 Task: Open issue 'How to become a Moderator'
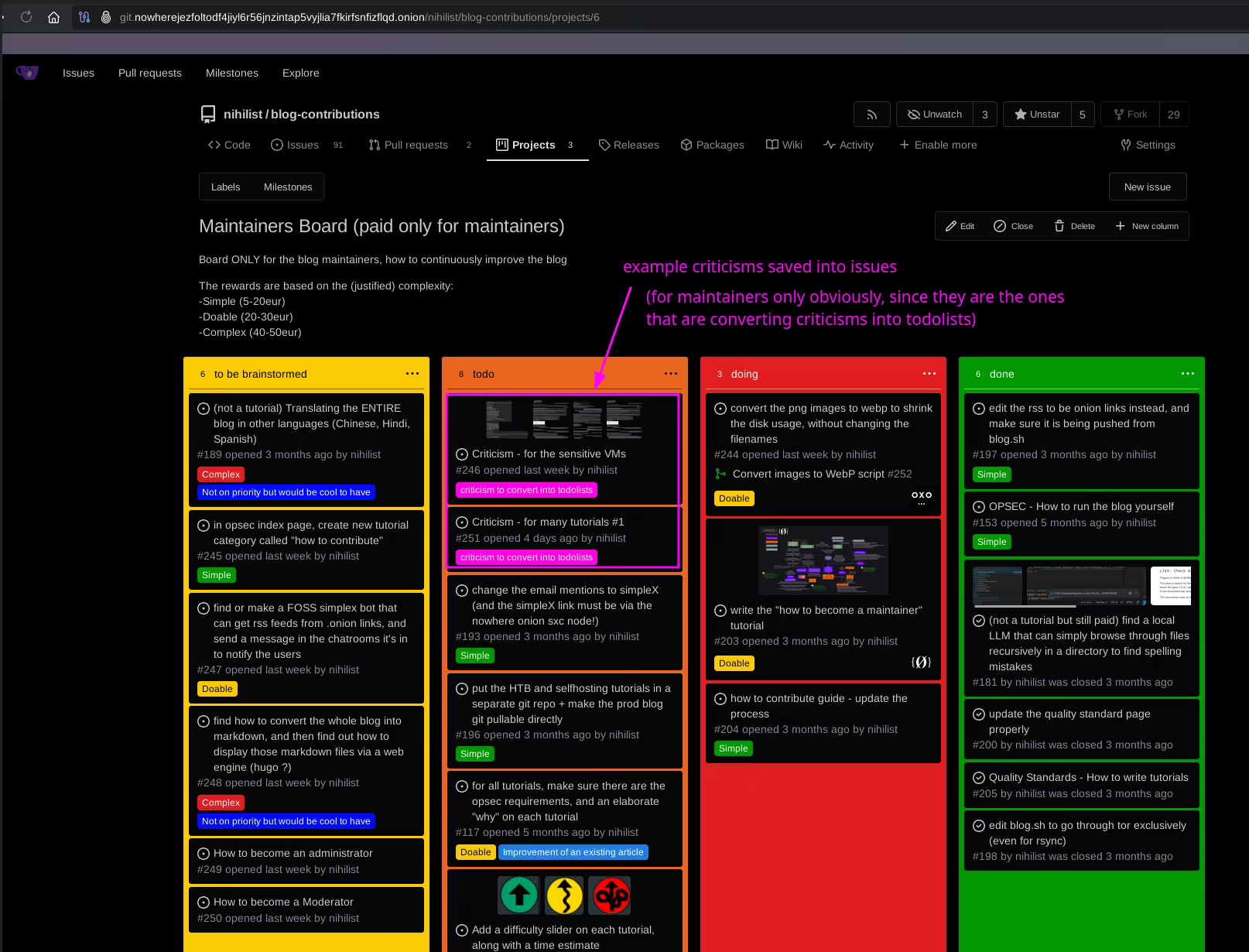pos(283,902)
